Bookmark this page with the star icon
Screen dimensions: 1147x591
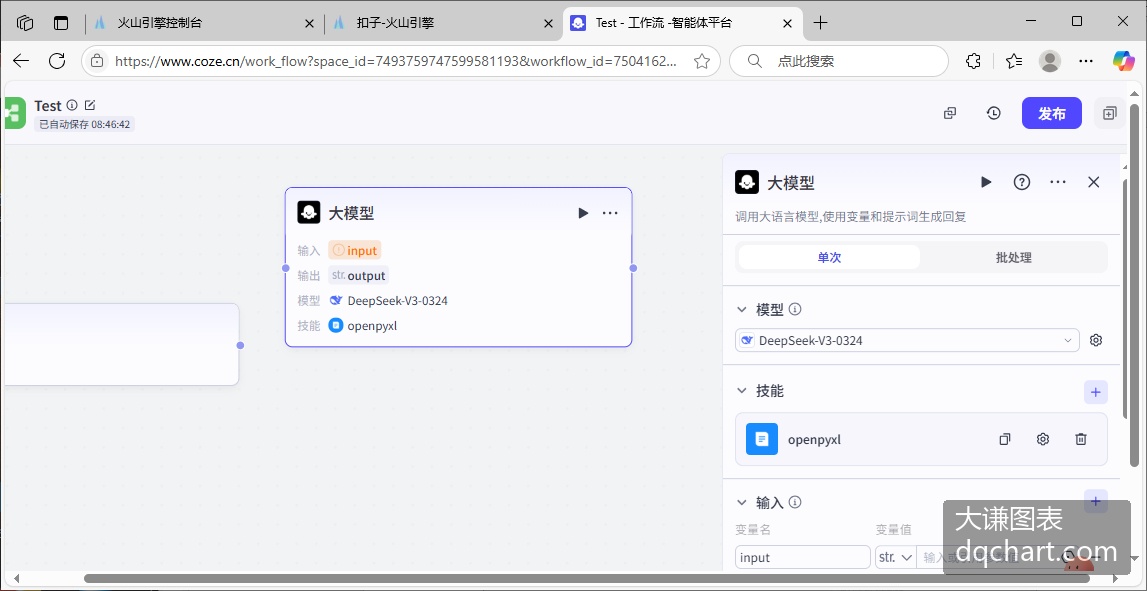702,61
